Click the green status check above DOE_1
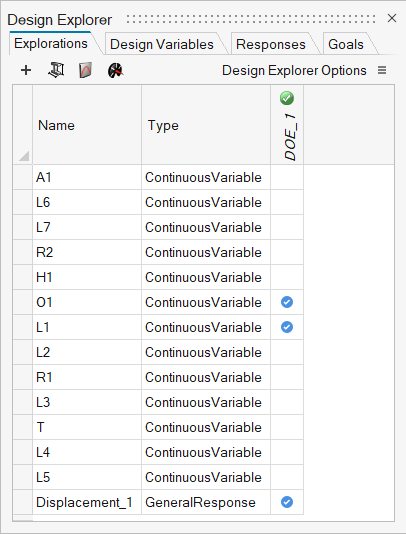406x534 pixels. pos(287,98)
